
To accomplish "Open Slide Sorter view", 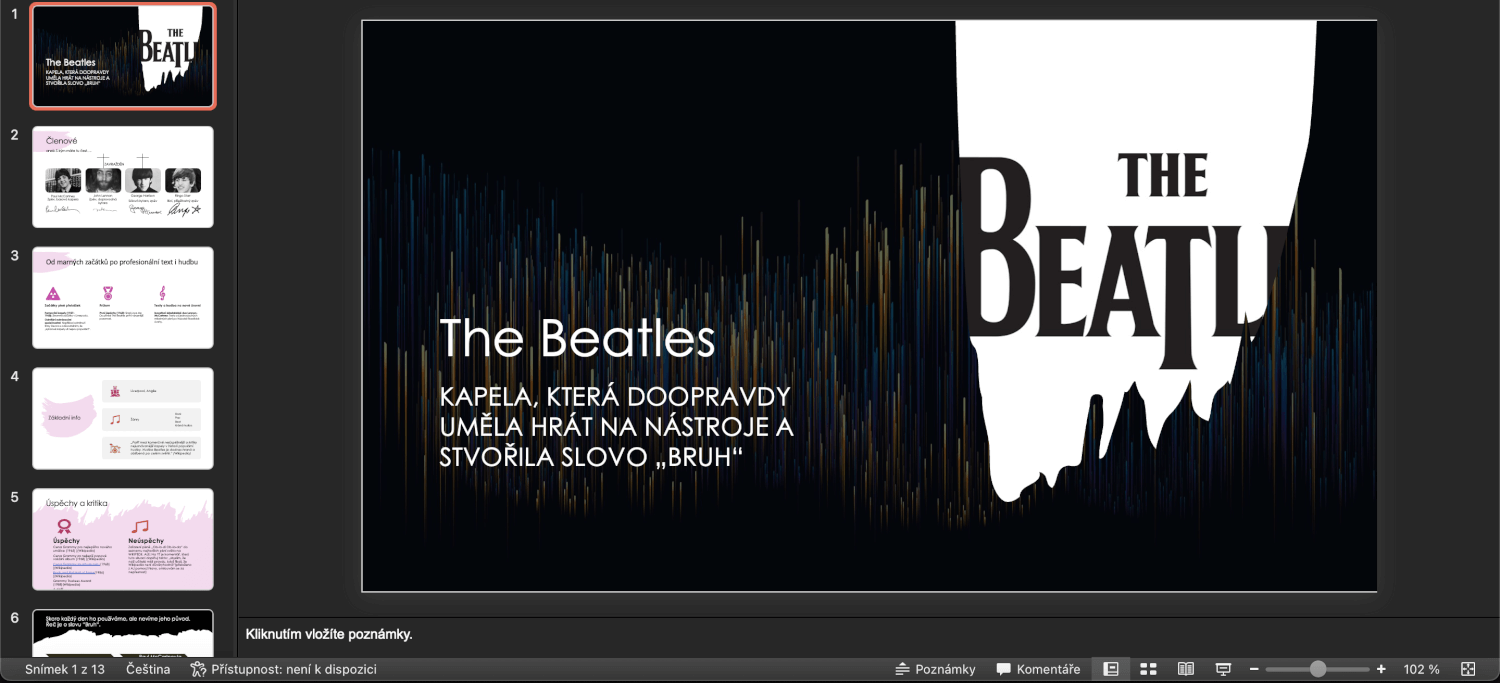I will point(1148,669).
